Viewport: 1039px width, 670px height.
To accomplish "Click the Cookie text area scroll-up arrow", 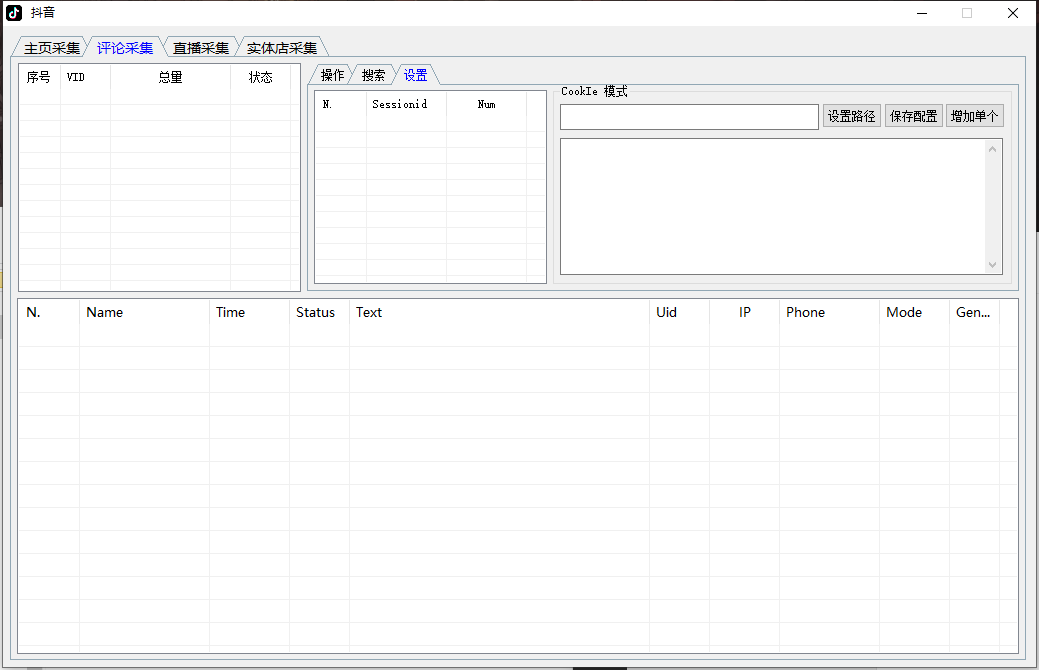I will 992,150.
